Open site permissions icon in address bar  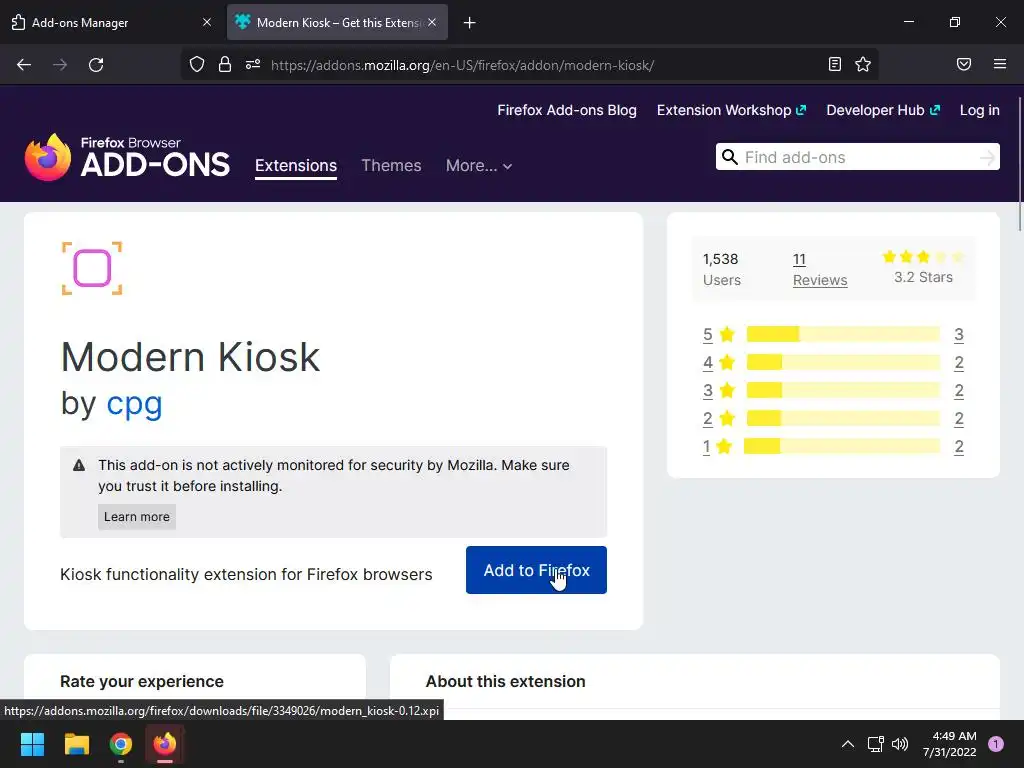(253, 65)
